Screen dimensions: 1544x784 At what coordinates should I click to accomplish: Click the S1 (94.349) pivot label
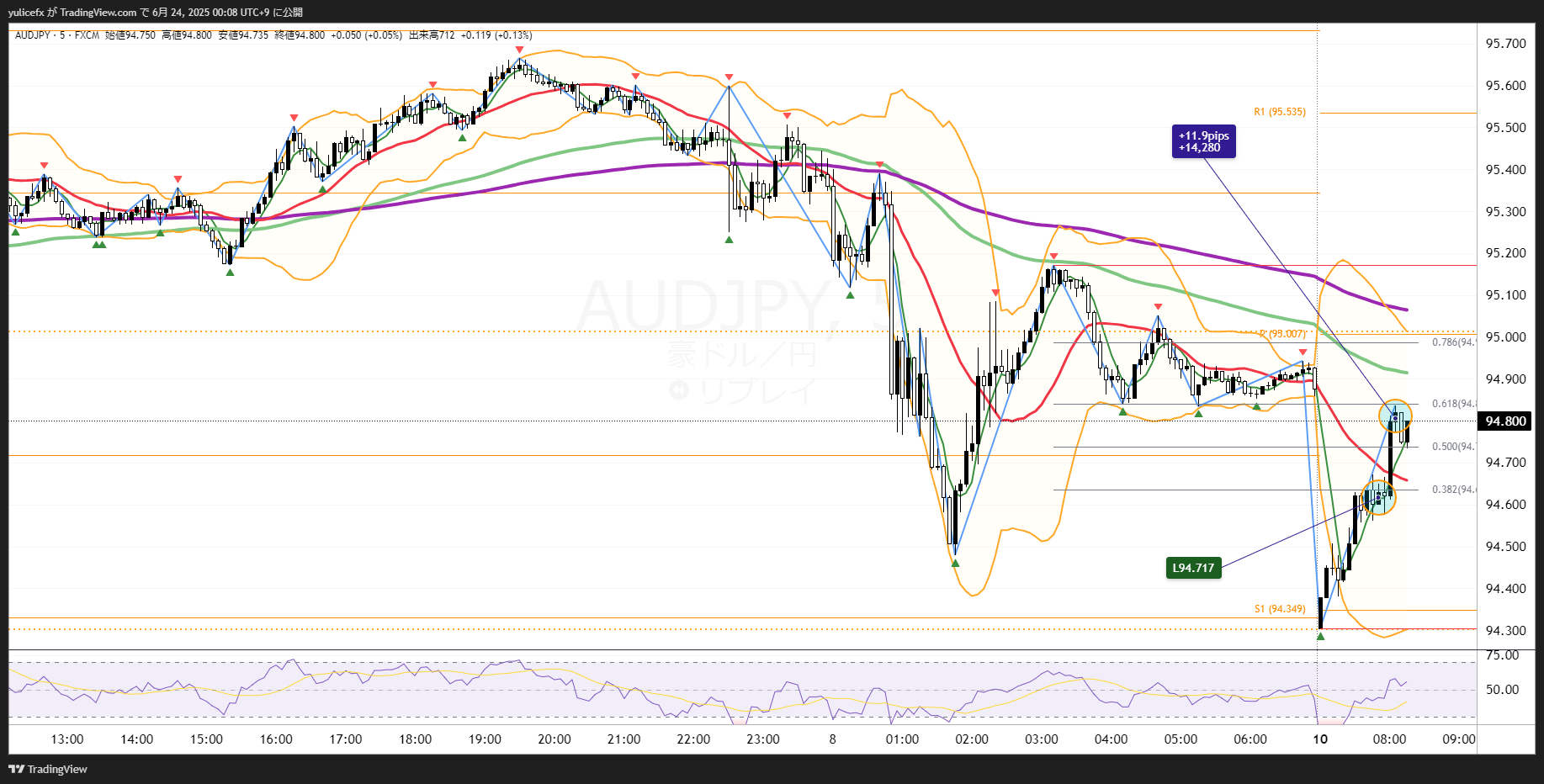(1280, 609)
